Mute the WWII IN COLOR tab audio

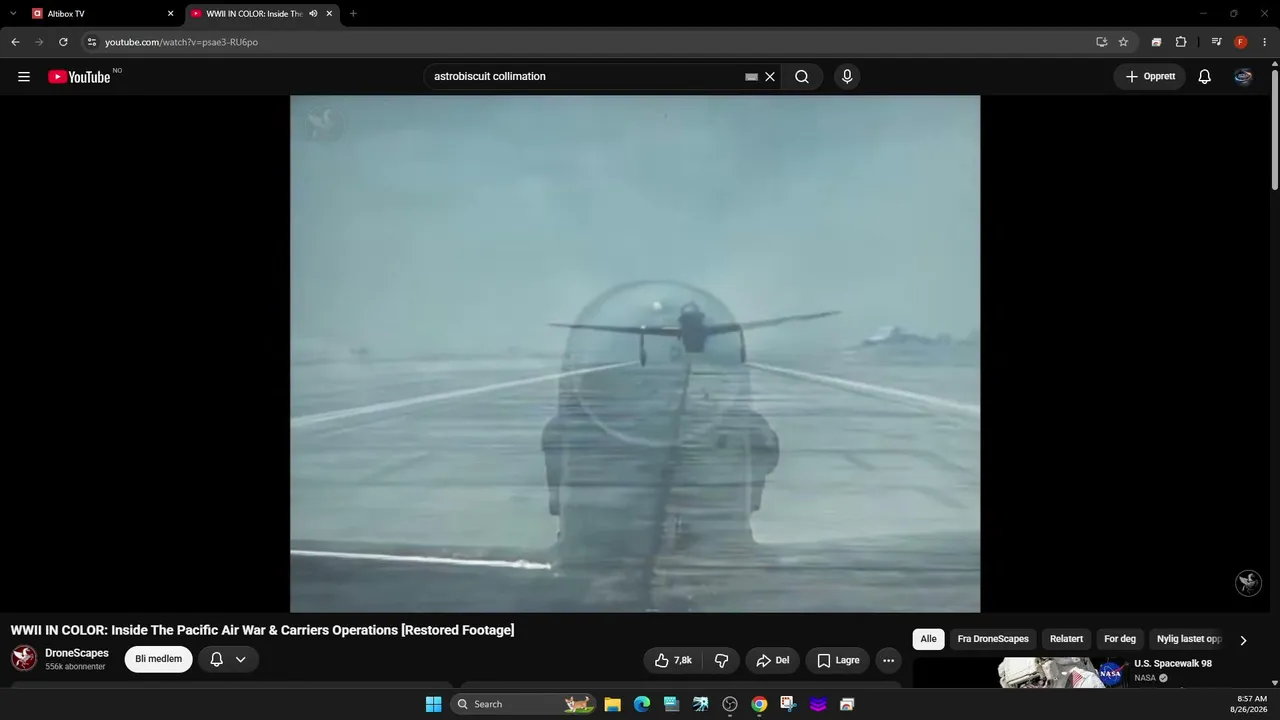point(313,14)
